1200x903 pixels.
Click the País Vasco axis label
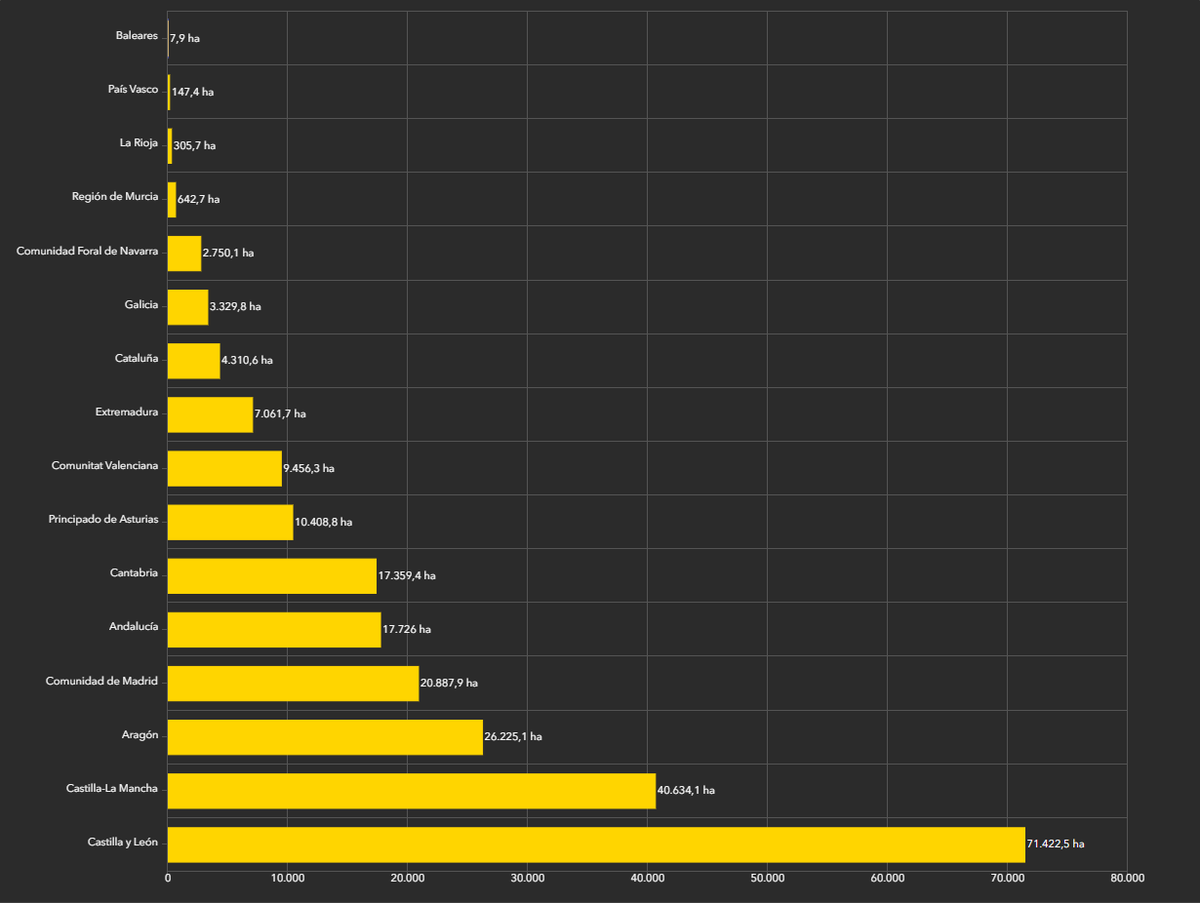tap(133, 90)
